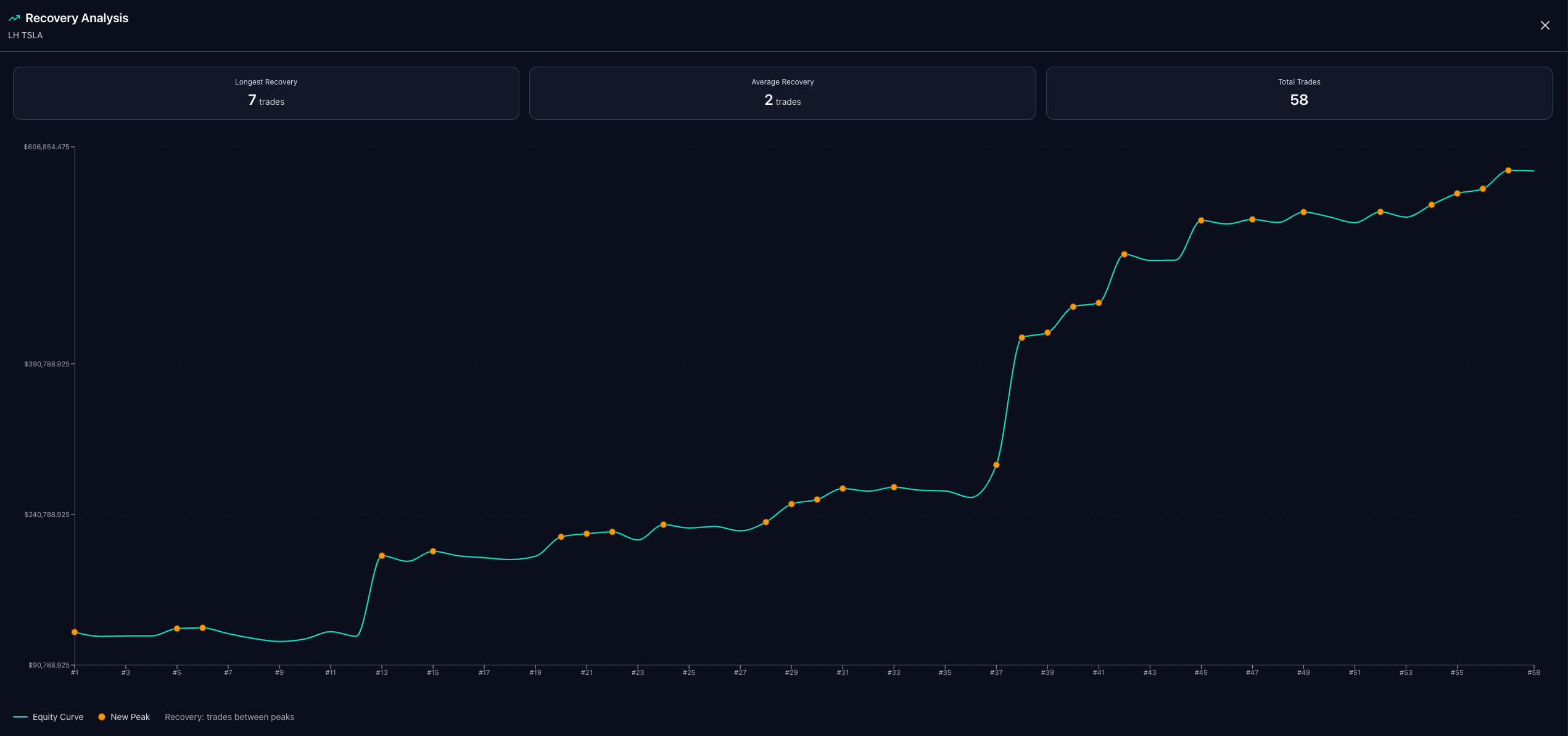
Task: Click the Longest Recovery card
Action: [266, 93]
